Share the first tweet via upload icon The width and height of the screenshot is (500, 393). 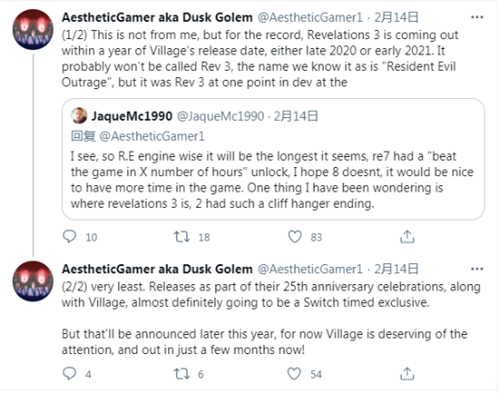click(x=407, y=236)
